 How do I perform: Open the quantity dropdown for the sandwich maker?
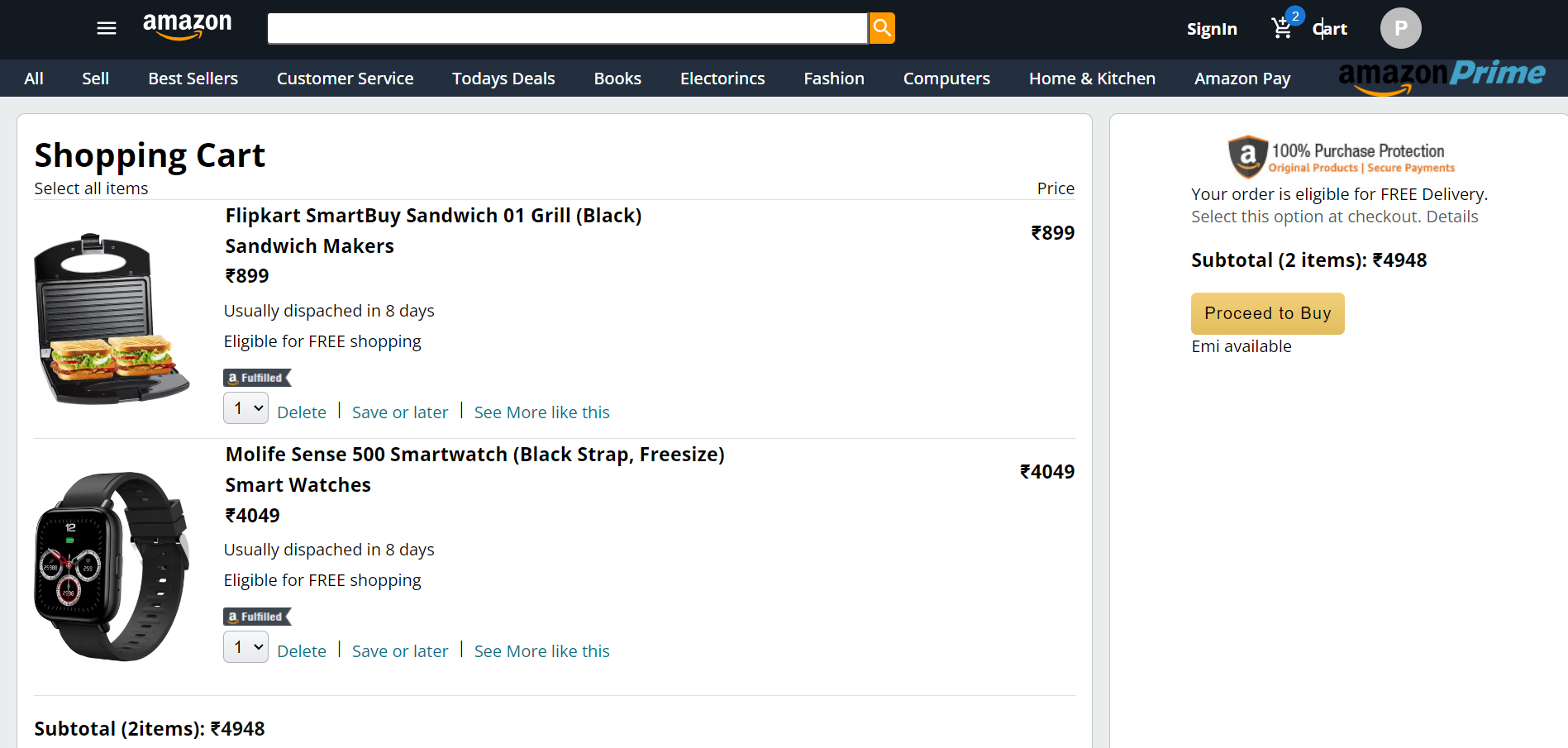coord(245,407)
